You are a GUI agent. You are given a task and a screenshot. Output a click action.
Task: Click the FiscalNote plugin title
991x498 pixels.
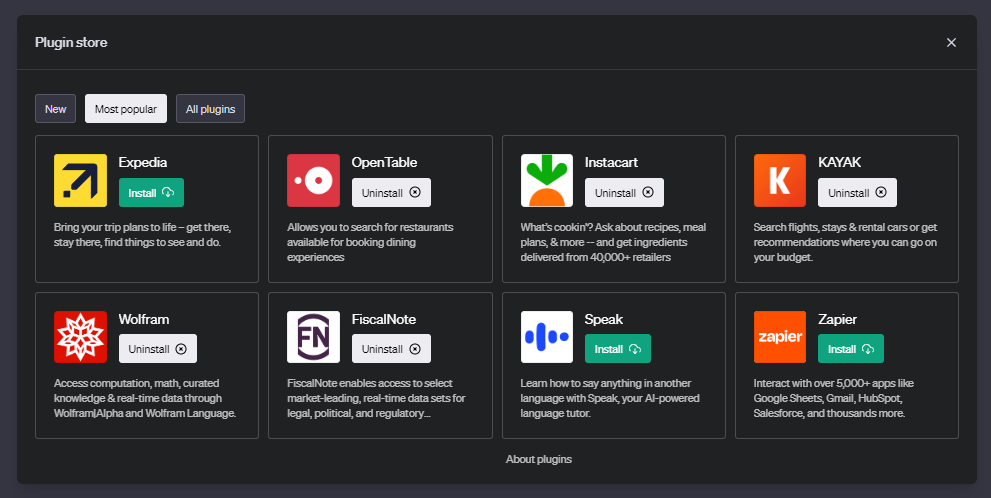tap(384, 319)
